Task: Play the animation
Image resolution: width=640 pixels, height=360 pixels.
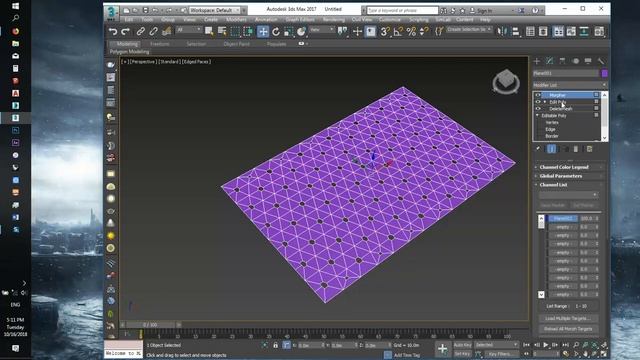Action: click(546, 345)
